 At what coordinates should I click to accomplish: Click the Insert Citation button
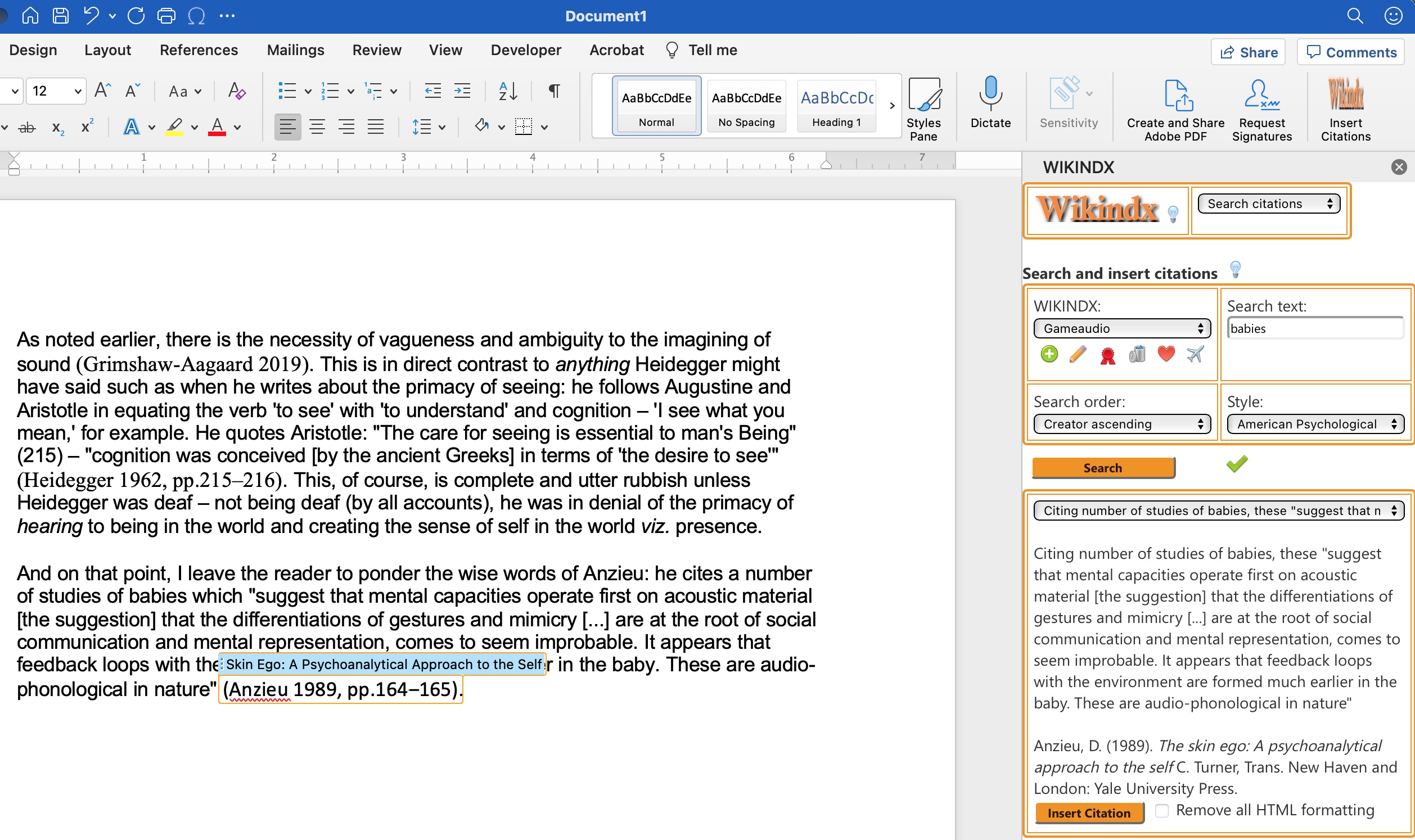tap(1089, 813)
